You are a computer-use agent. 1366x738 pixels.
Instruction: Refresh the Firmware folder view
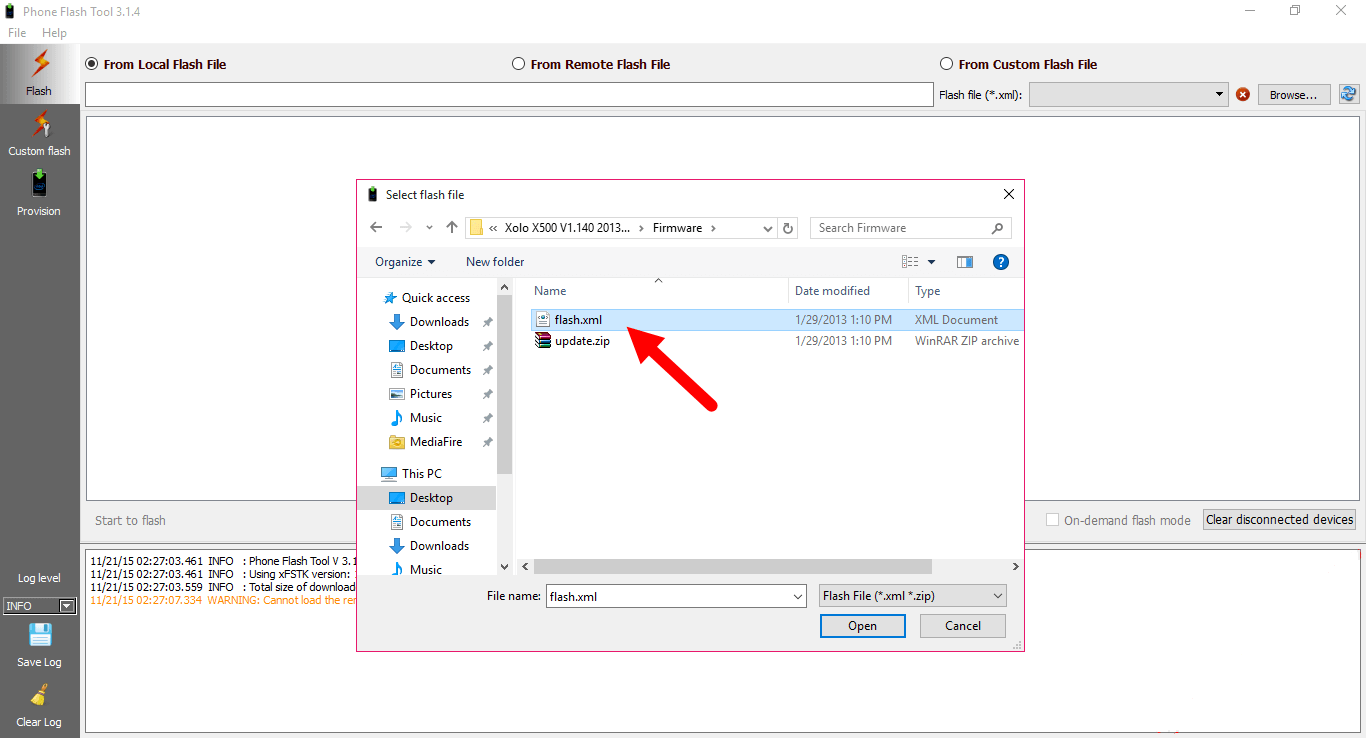(788, 228)
